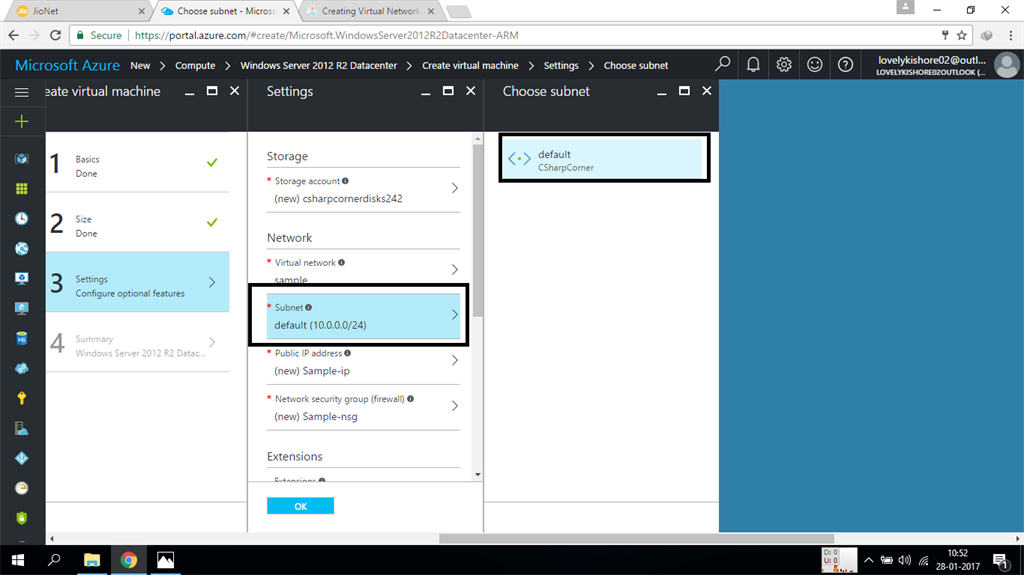Open step 4 Summary chevron

pos(212,342)
